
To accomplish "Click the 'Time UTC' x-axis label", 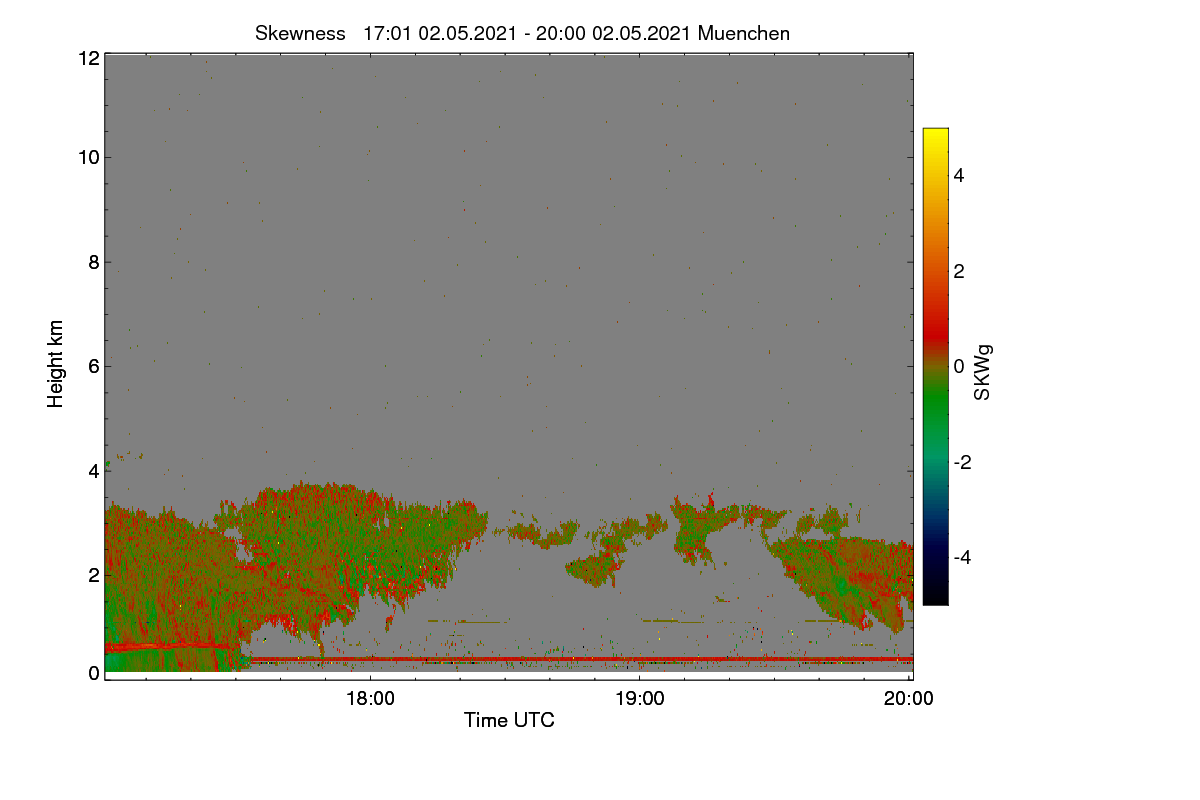I will coord(509,720).
